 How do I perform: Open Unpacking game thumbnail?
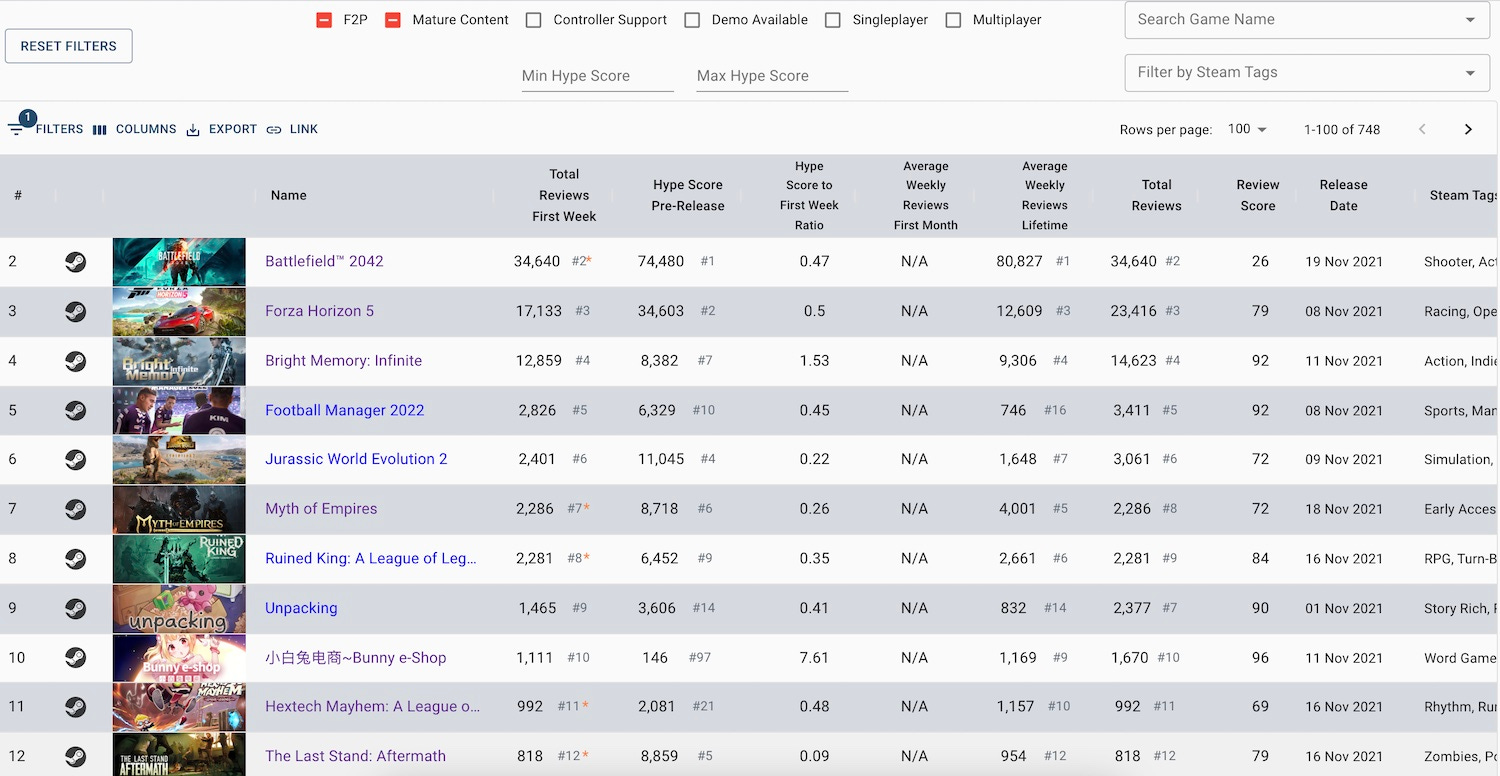point(179,608)
